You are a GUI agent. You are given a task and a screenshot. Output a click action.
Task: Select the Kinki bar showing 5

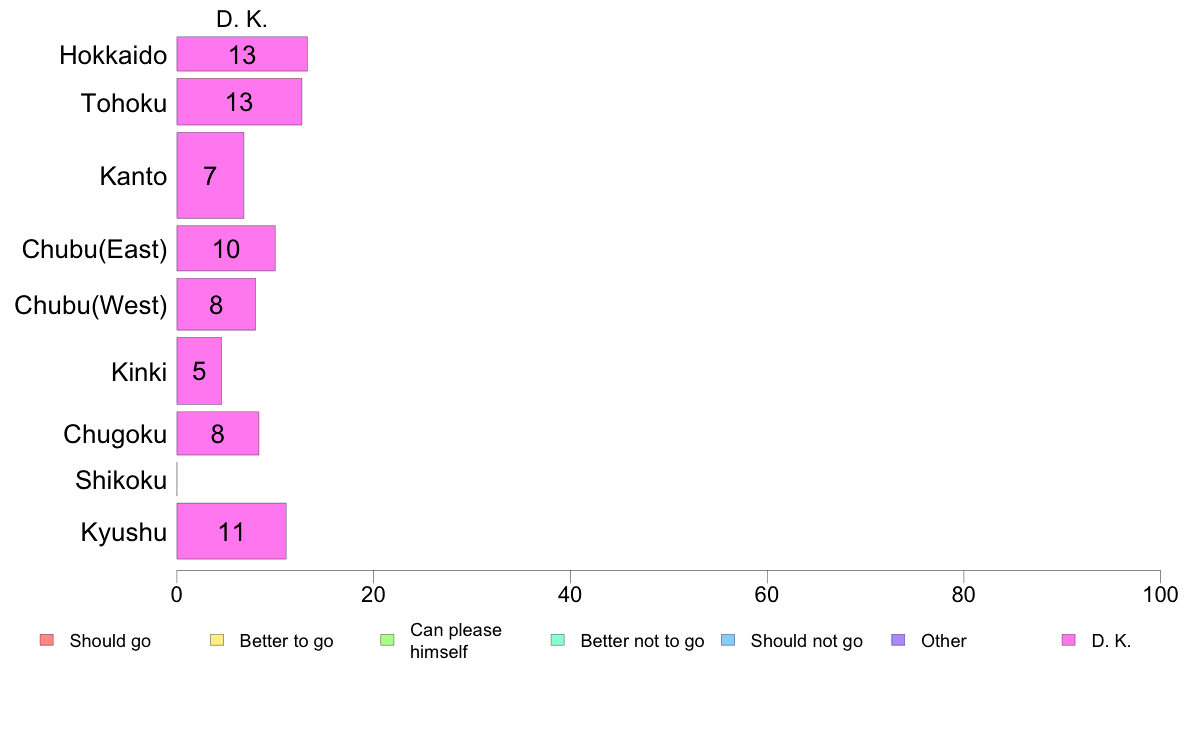click(199, 371)
